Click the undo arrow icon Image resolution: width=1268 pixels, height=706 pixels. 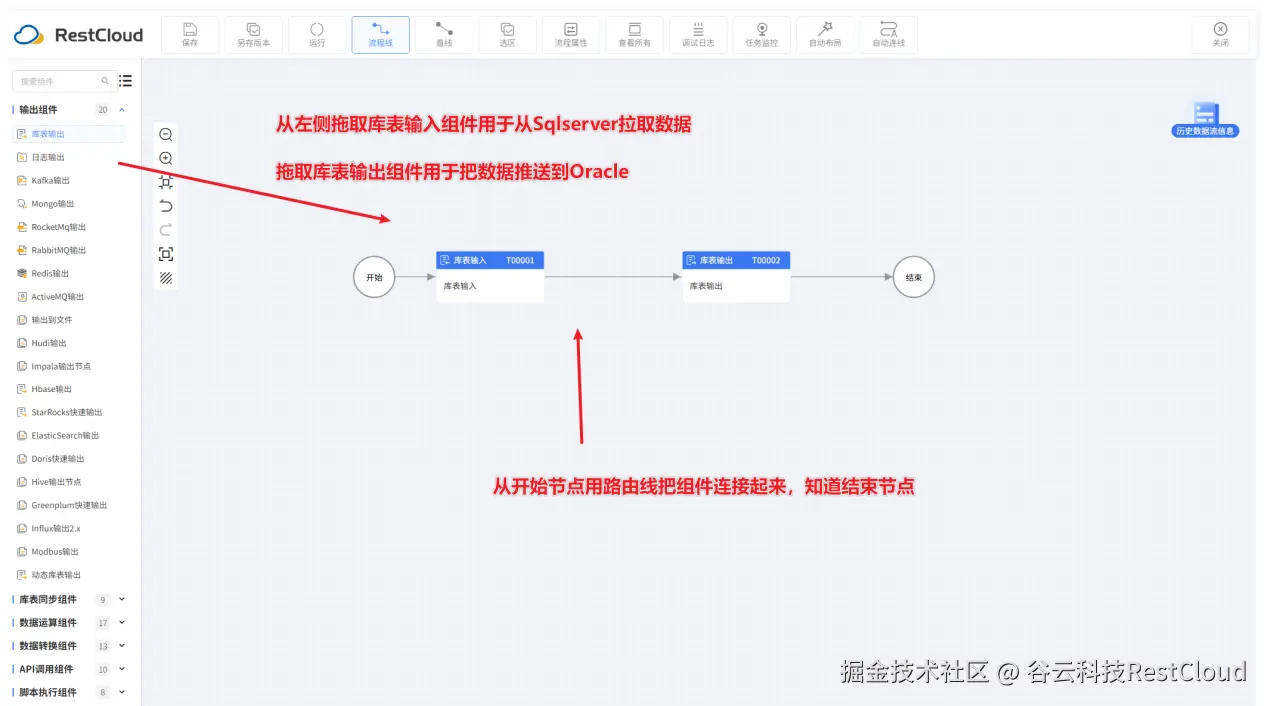(x=166, y=206)
